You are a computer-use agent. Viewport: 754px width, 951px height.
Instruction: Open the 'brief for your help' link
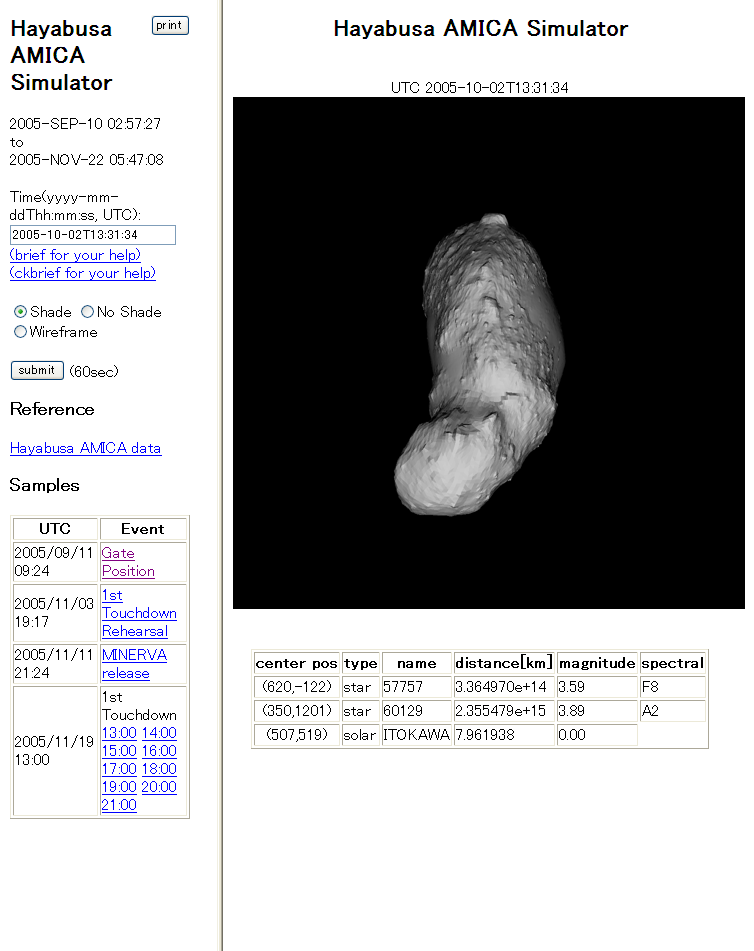point(75,255)
